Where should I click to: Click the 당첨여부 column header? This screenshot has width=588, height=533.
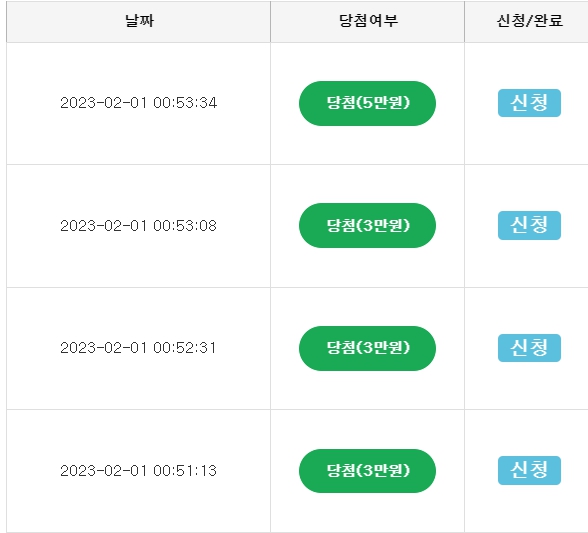point(368,21)
